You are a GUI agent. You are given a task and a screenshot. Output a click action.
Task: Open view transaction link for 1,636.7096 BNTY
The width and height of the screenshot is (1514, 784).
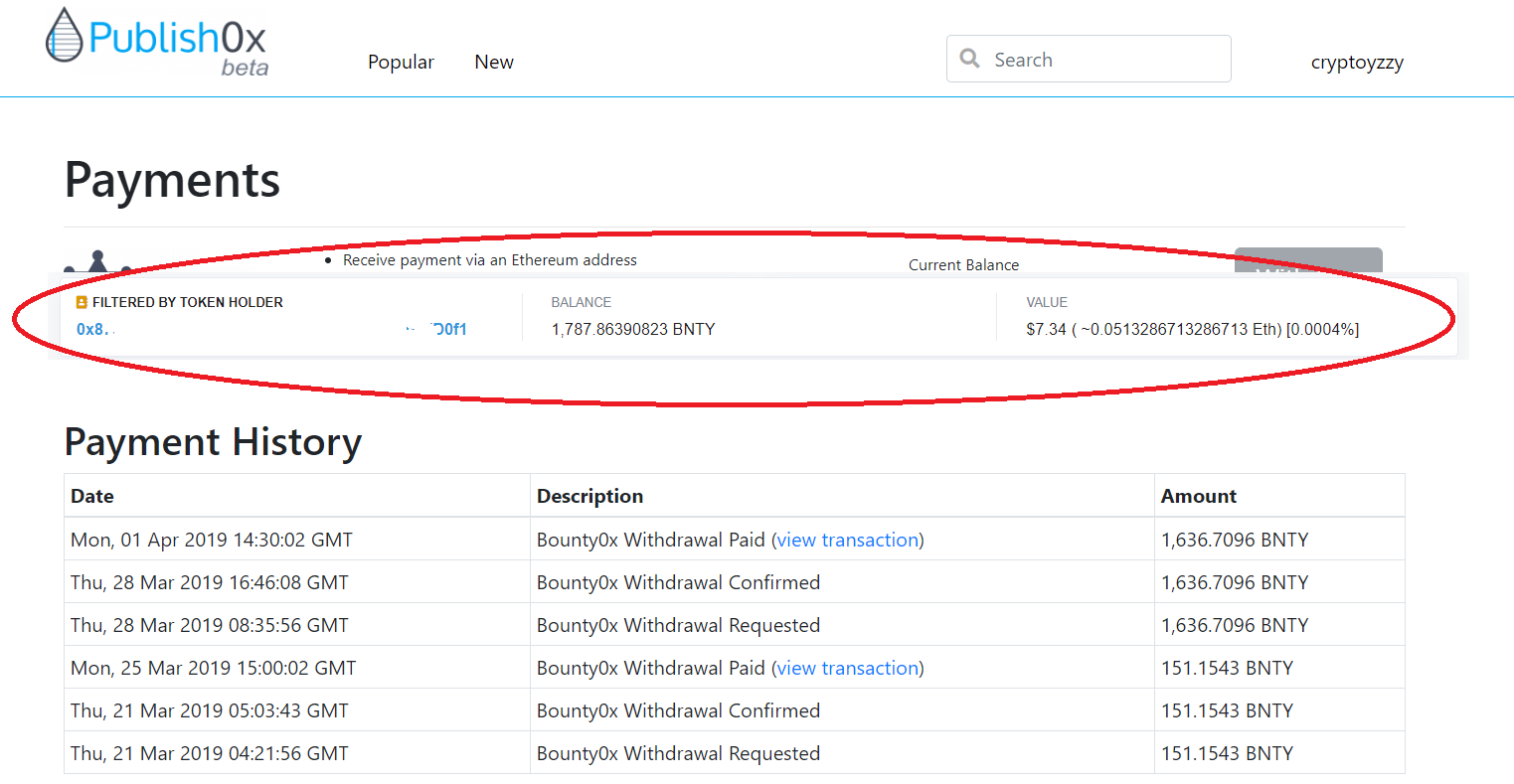[848, 540]
